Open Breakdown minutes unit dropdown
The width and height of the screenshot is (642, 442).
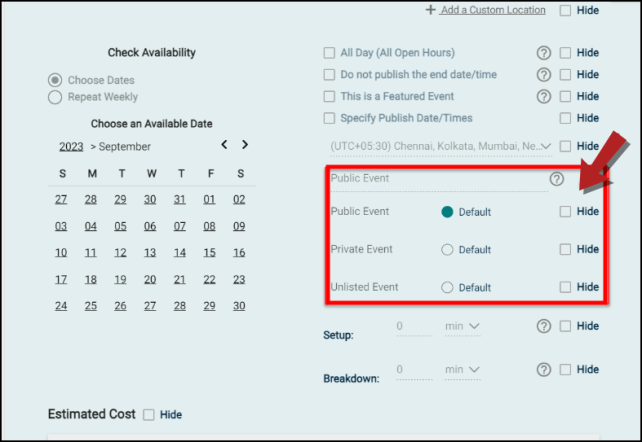463,370
